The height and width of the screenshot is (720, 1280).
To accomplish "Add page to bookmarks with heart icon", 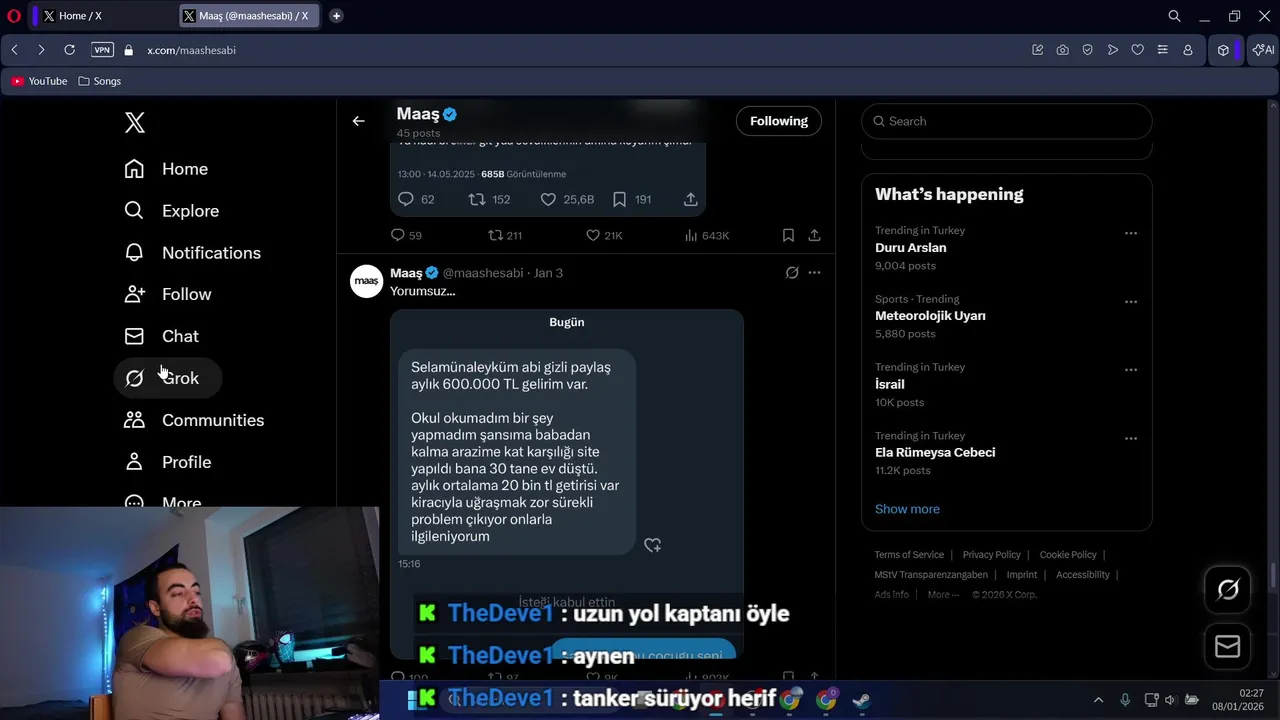I will 1137,50.
